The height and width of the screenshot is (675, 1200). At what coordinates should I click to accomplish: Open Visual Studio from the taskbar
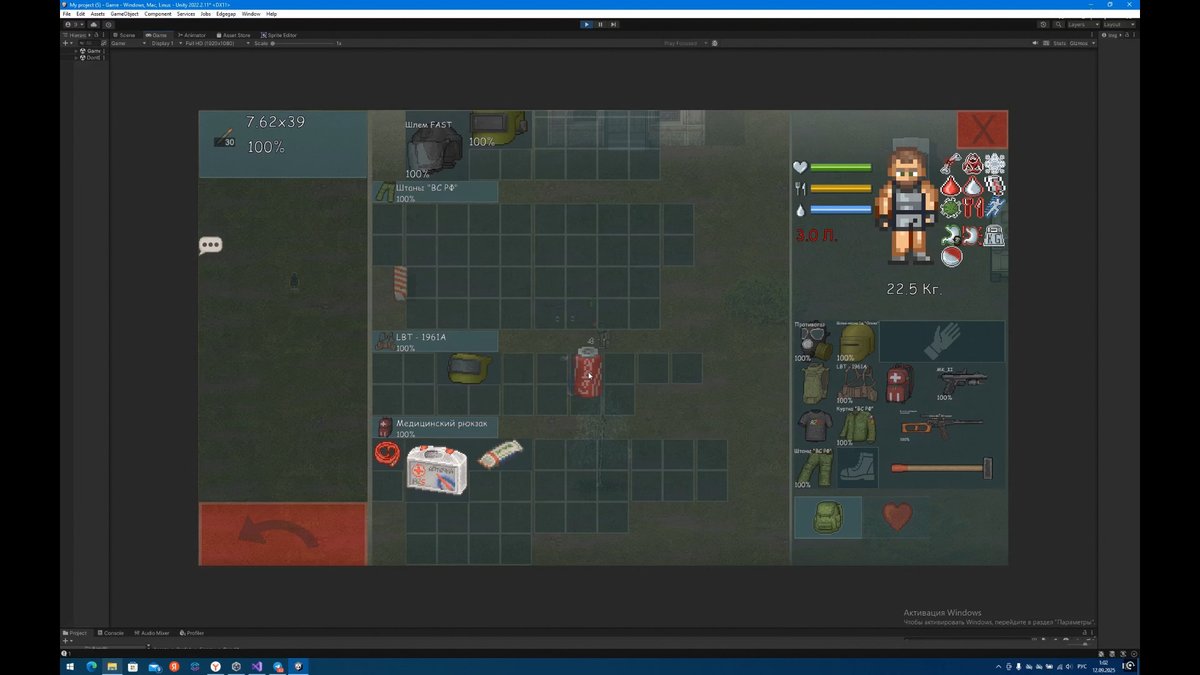coord(257,666)
